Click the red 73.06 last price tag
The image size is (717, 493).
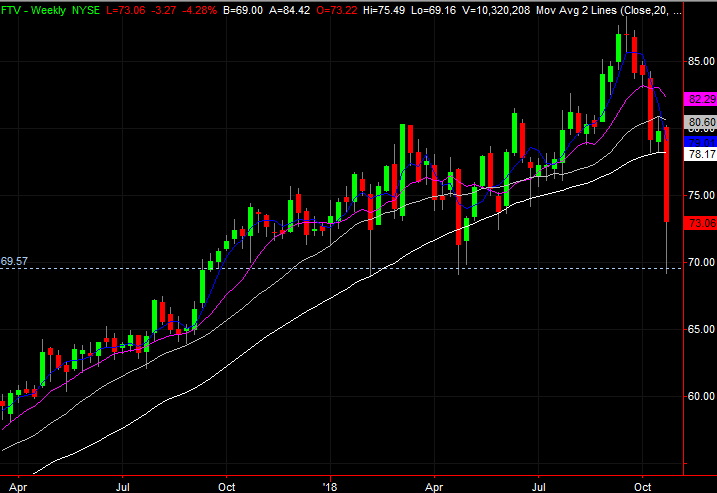[700, 223]
